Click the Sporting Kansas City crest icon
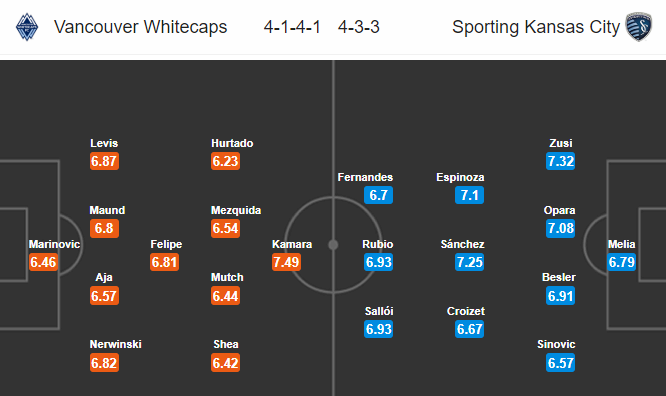 tap(638, 27)
